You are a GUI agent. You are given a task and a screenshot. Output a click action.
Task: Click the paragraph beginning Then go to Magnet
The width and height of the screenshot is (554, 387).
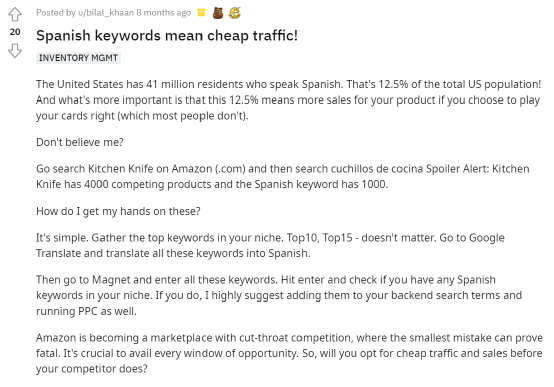279,295
